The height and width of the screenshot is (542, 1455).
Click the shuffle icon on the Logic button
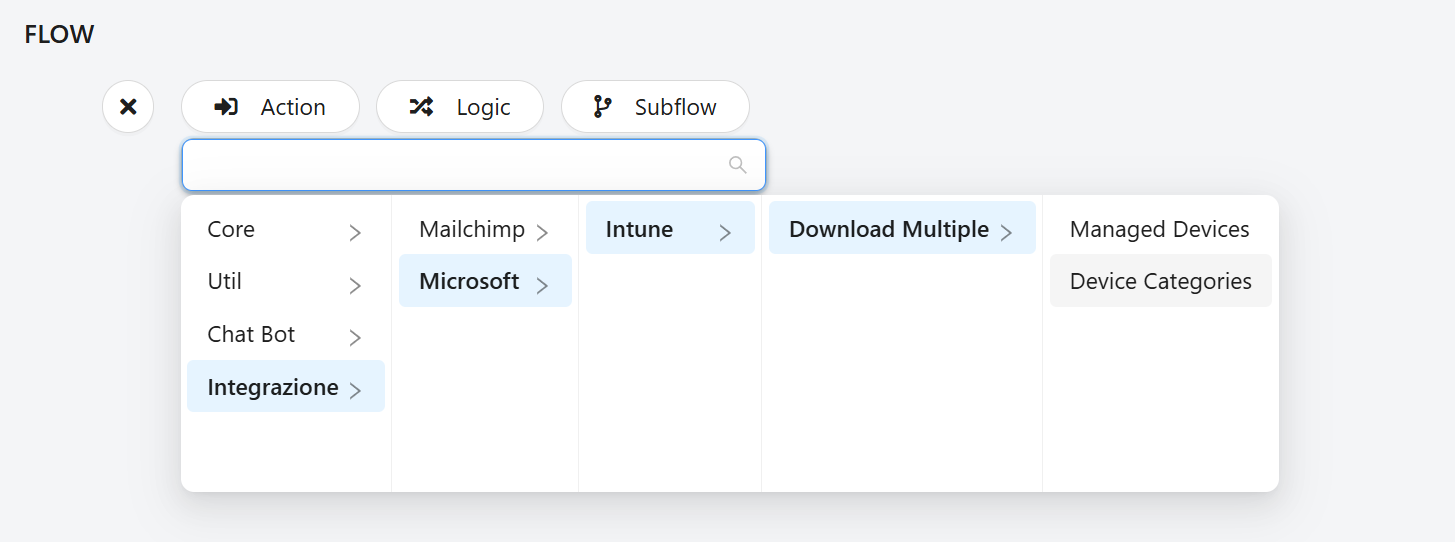tap(421, 107)
